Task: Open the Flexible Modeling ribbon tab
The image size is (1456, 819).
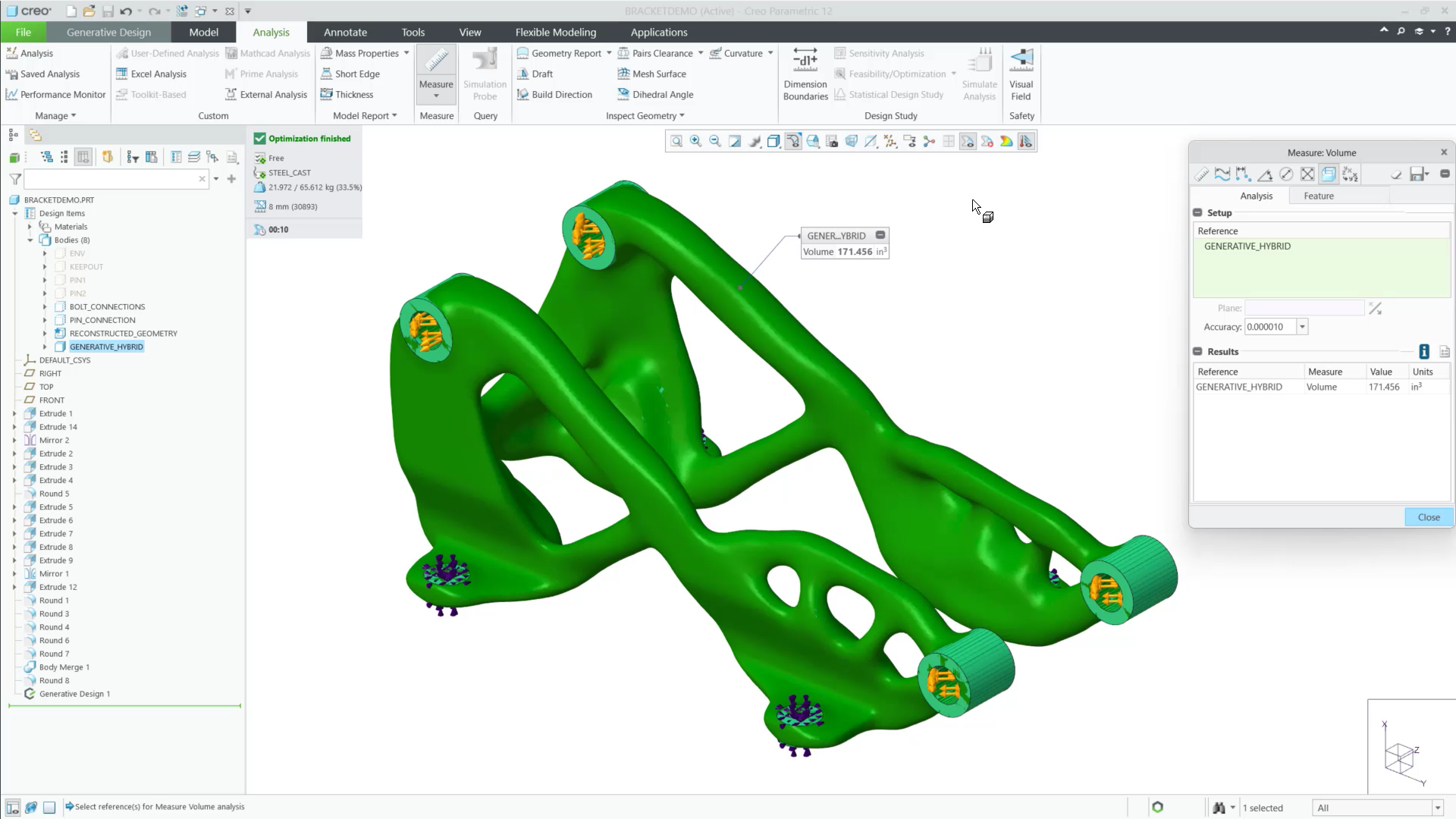Action: 556,32
